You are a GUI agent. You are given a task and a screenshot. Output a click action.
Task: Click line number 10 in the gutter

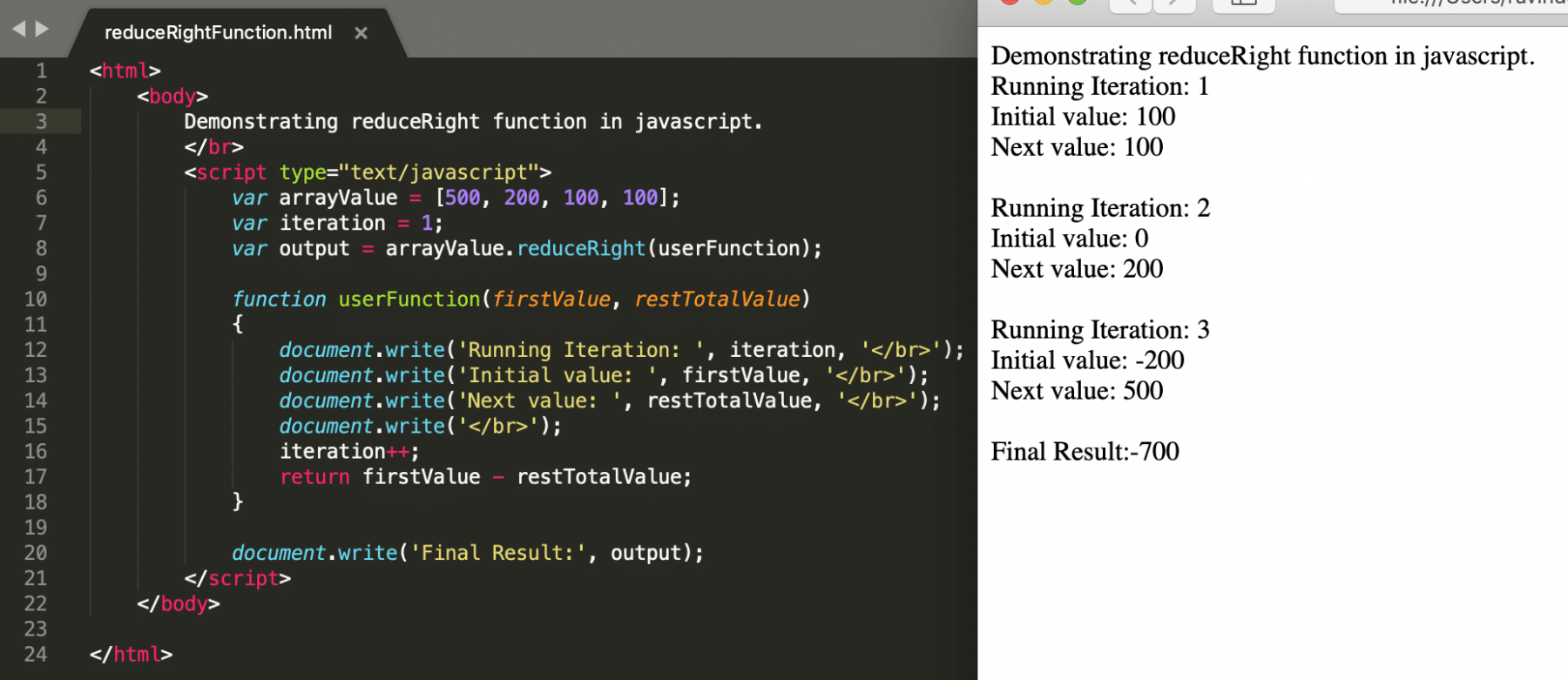coord(36,299)
